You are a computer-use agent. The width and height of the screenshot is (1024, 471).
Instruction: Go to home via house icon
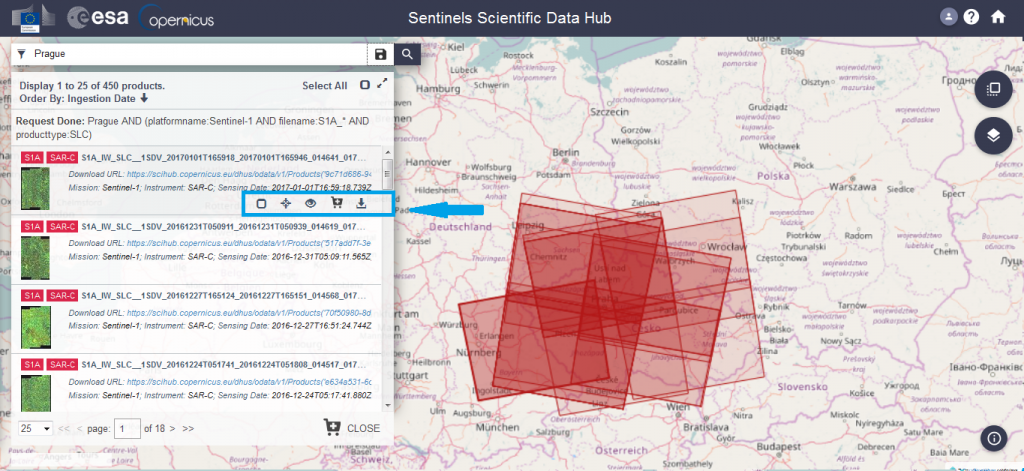[997, 17]
